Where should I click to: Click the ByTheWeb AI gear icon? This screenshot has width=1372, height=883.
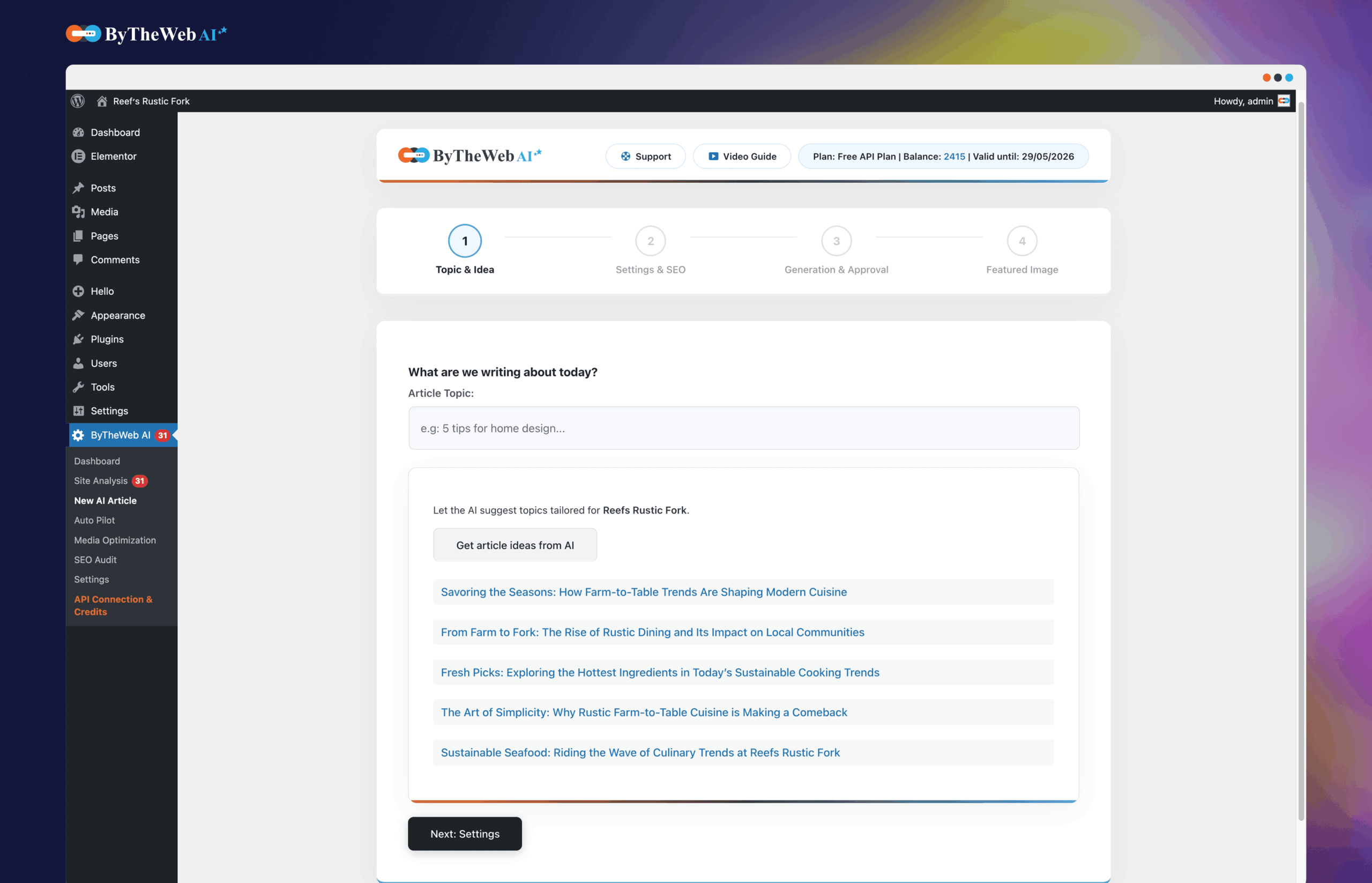[x=78, y=435]
